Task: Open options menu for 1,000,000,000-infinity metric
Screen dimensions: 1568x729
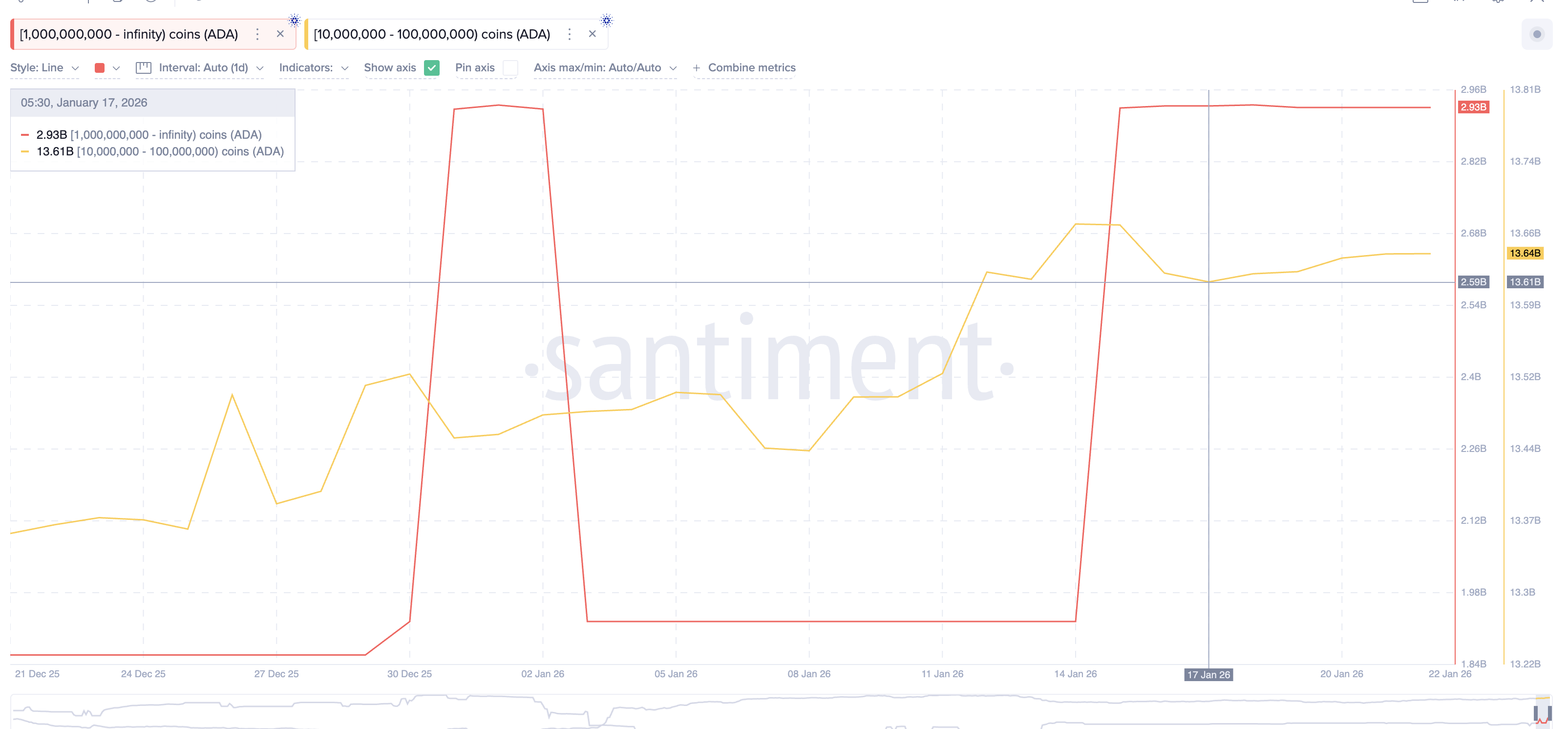Action: [x=257, y=34]
